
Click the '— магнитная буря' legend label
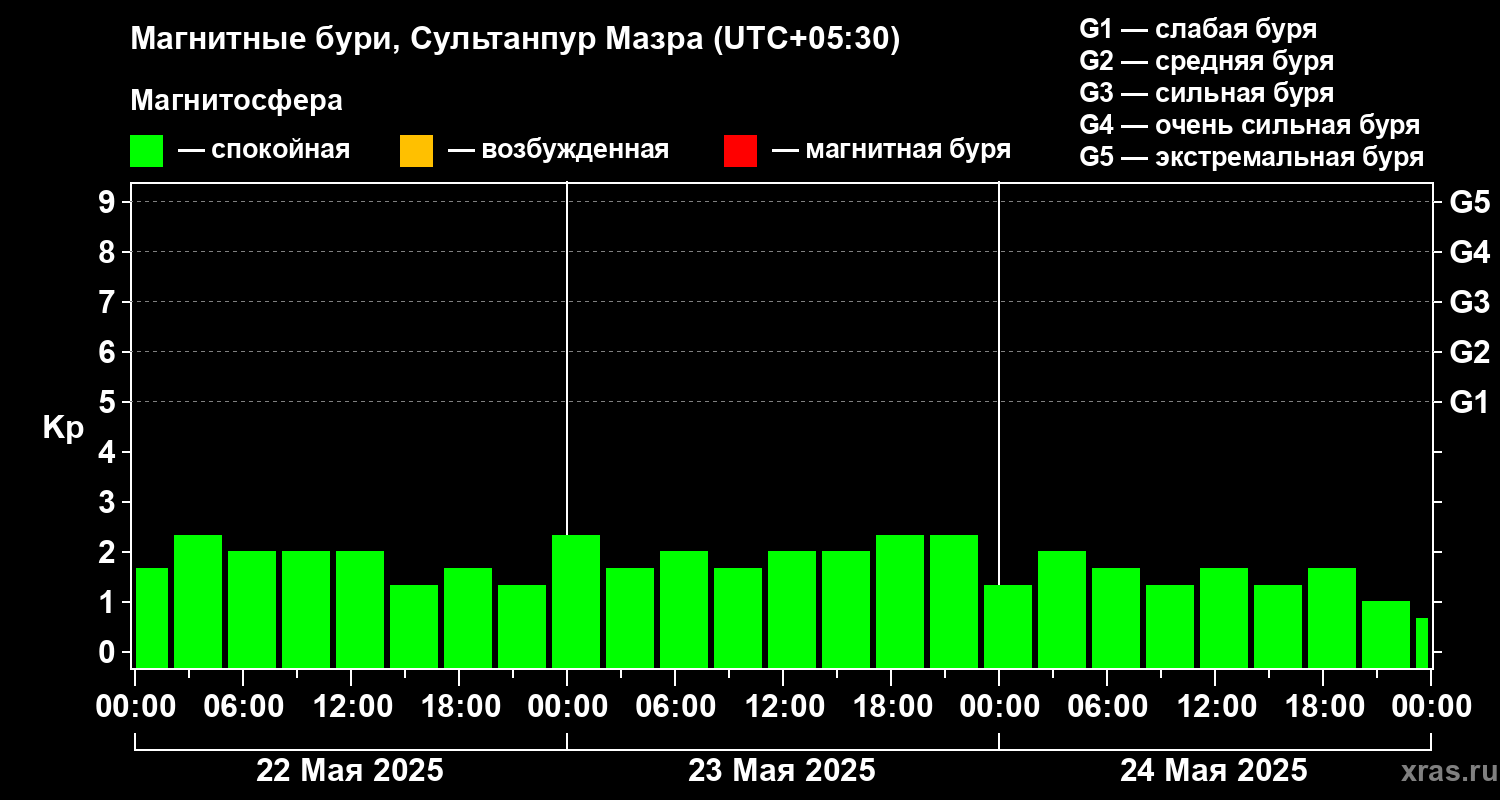891,151
